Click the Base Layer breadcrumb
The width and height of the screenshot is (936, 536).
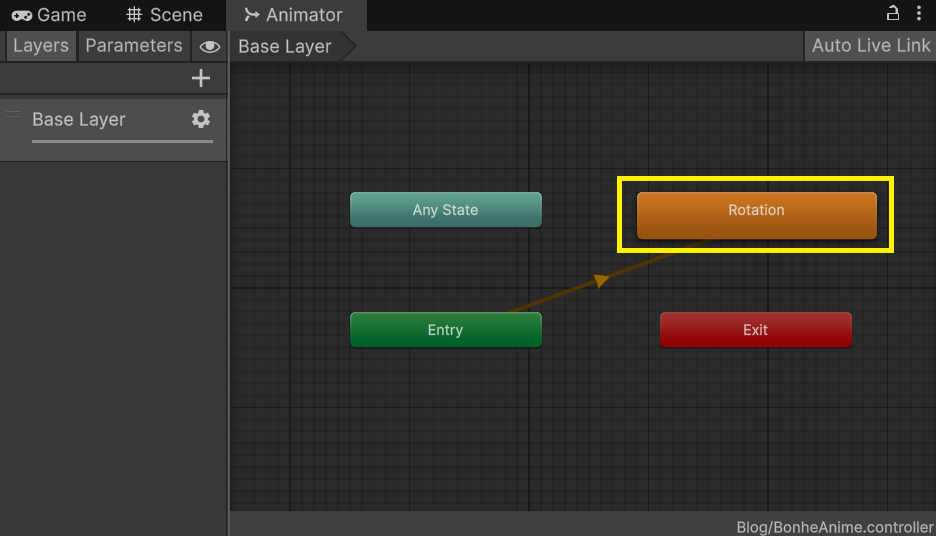click(x=285, y=47)
